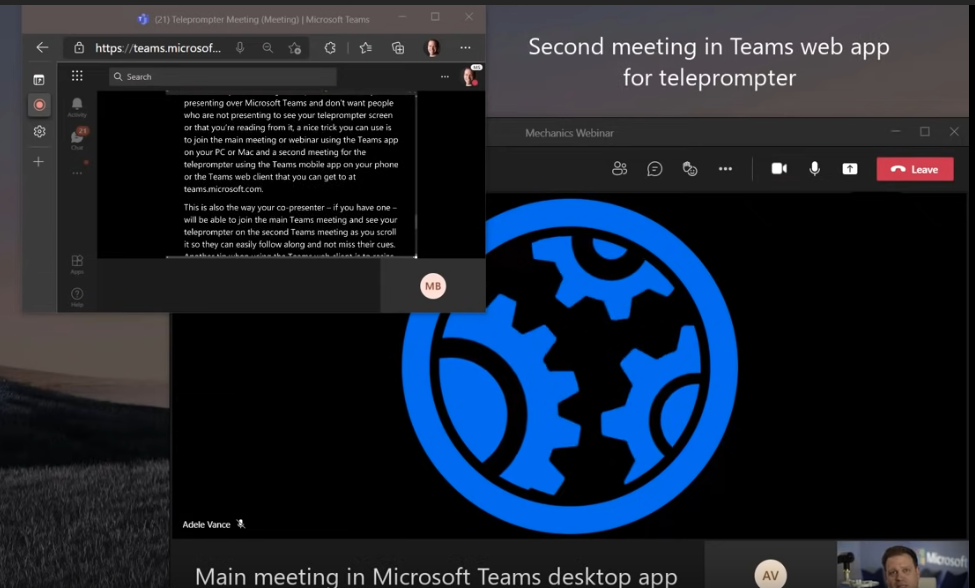Image resolution: width=975 pixels, height=588 pixels.
Task: Click the MB participant avatar tile
Action: tap(433, 286)
